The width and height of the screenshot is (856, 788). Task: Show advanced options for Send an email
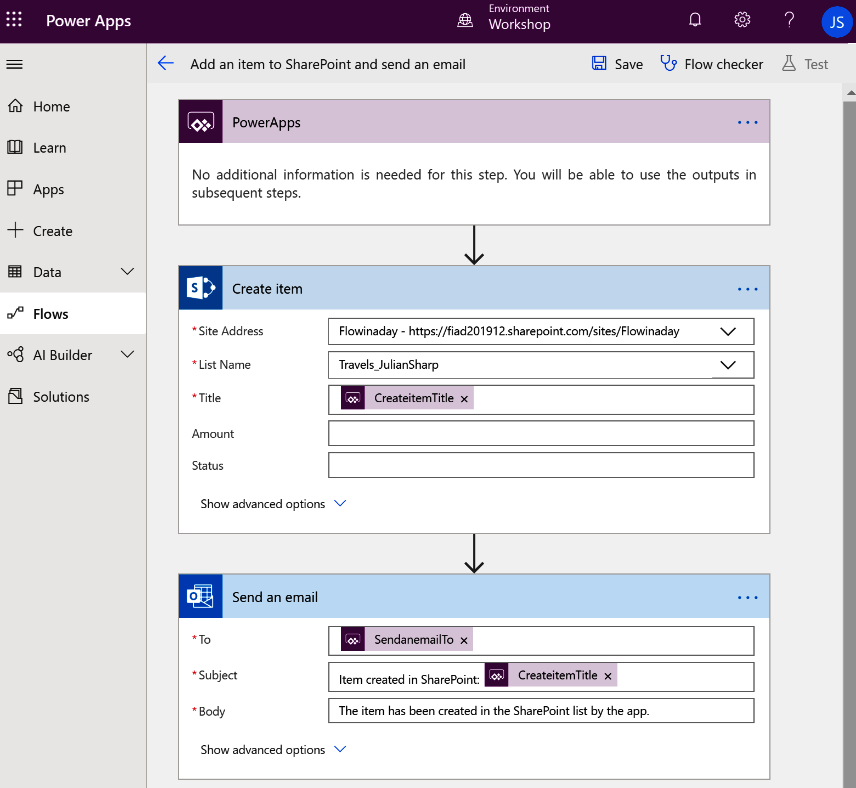point(273,750)
